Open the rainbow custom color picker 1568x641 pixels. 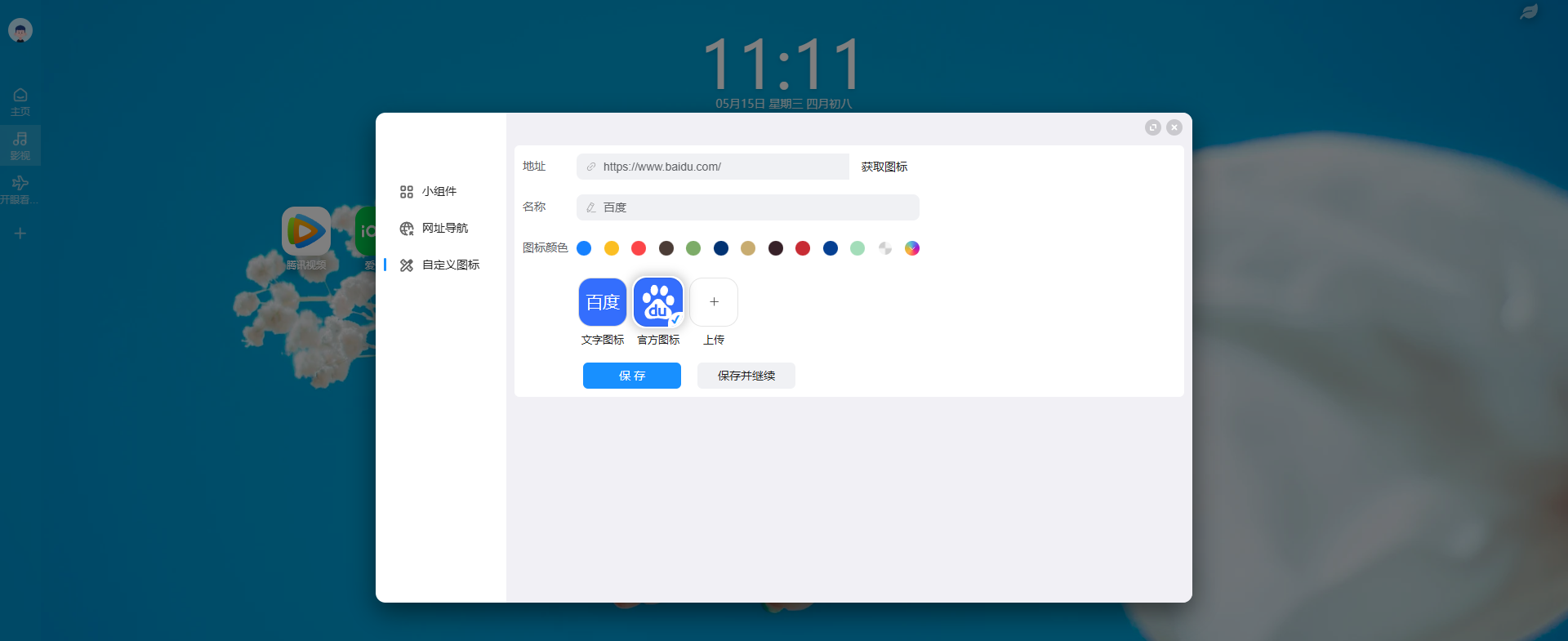pos(912,248)
